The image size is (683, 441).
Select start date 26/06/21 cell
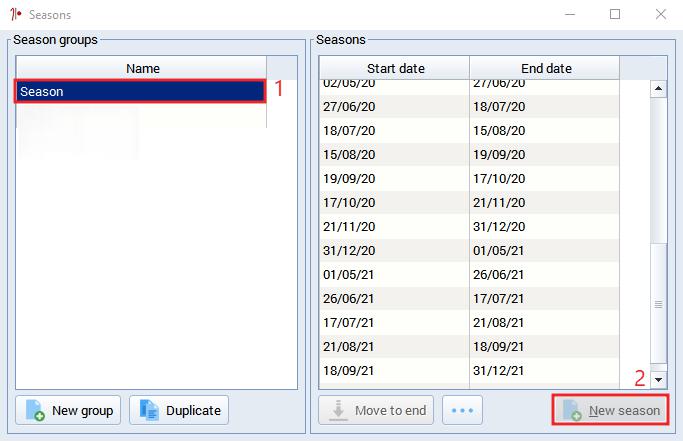pos(394,299)
